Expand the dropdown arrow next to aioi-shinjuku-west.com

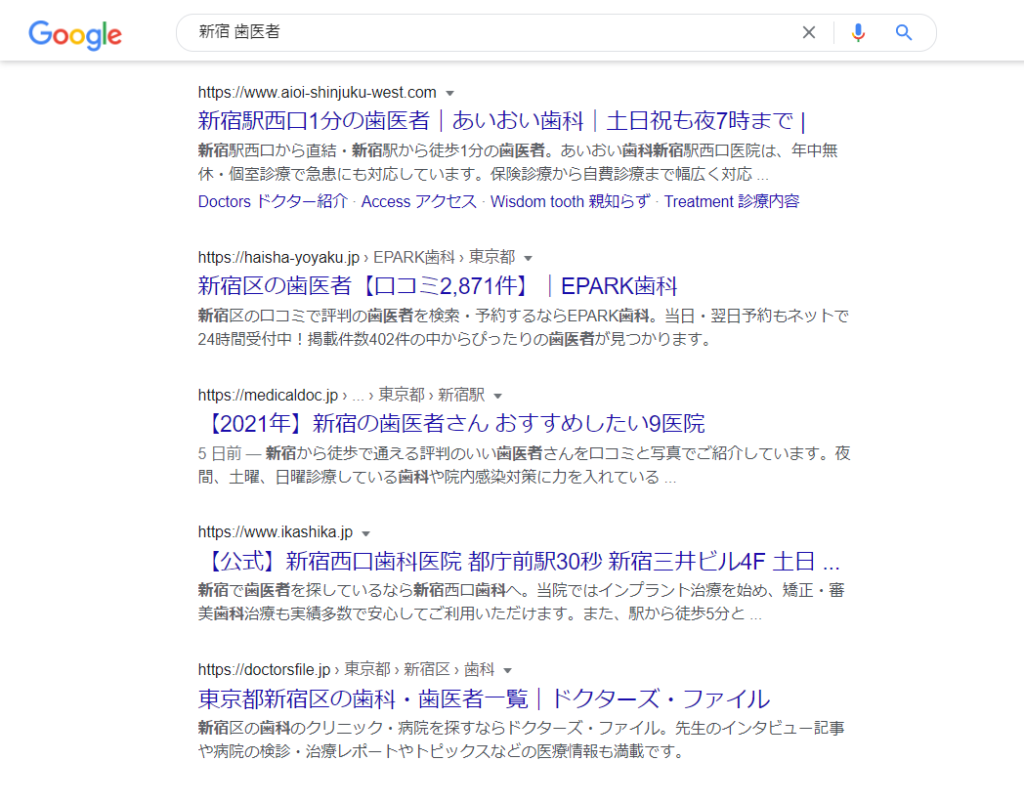click(449, 93)
